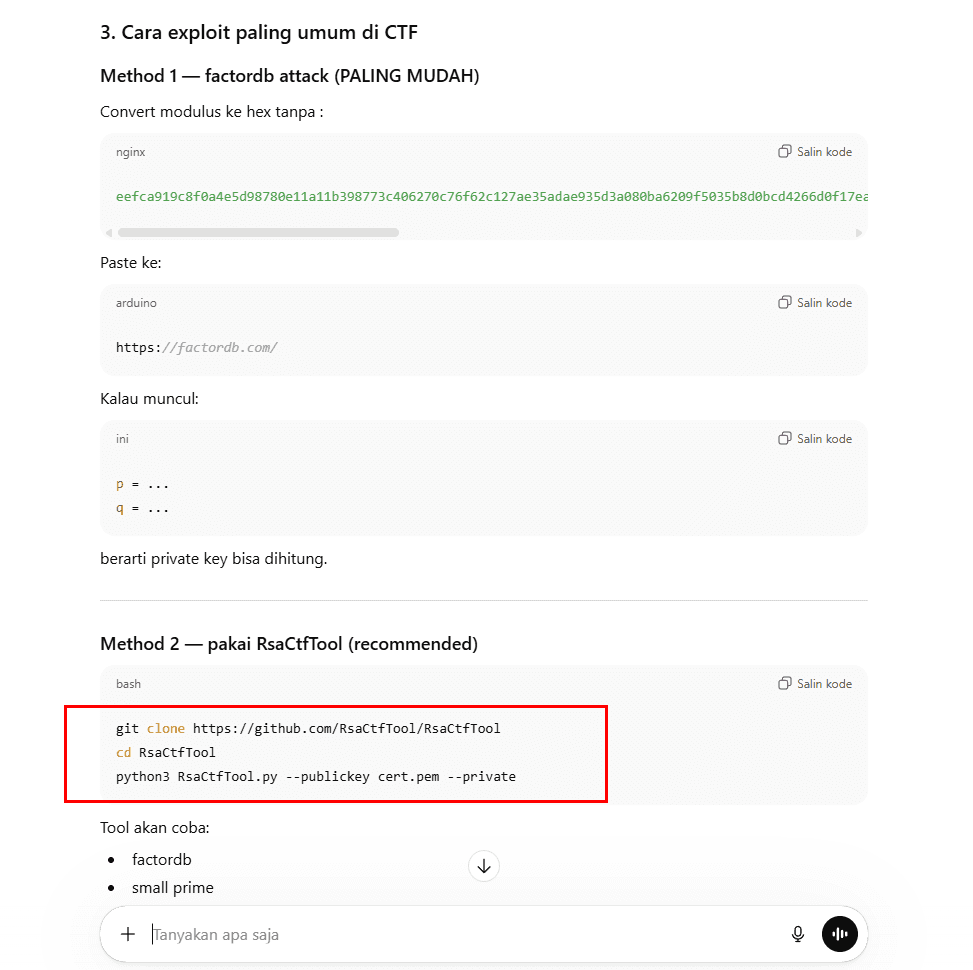This screenshot has height=970, width=973.
Task: Click the Method 2 pakai RsaCtfTool heading
Action: [x=288, y=644]
